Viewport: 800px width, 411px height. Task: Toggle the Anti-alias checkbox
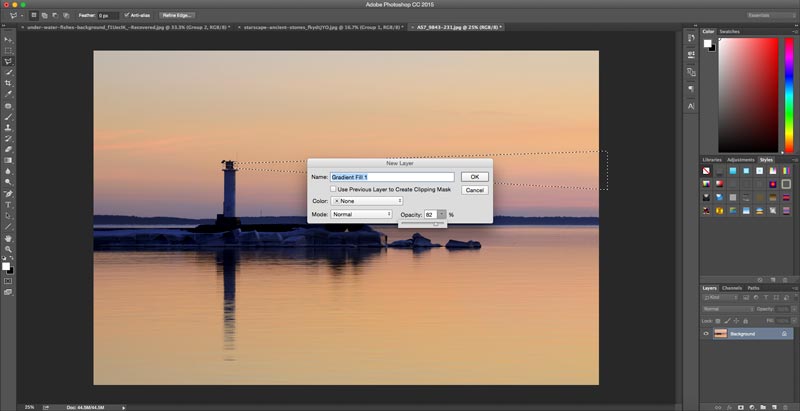(127, 15)
